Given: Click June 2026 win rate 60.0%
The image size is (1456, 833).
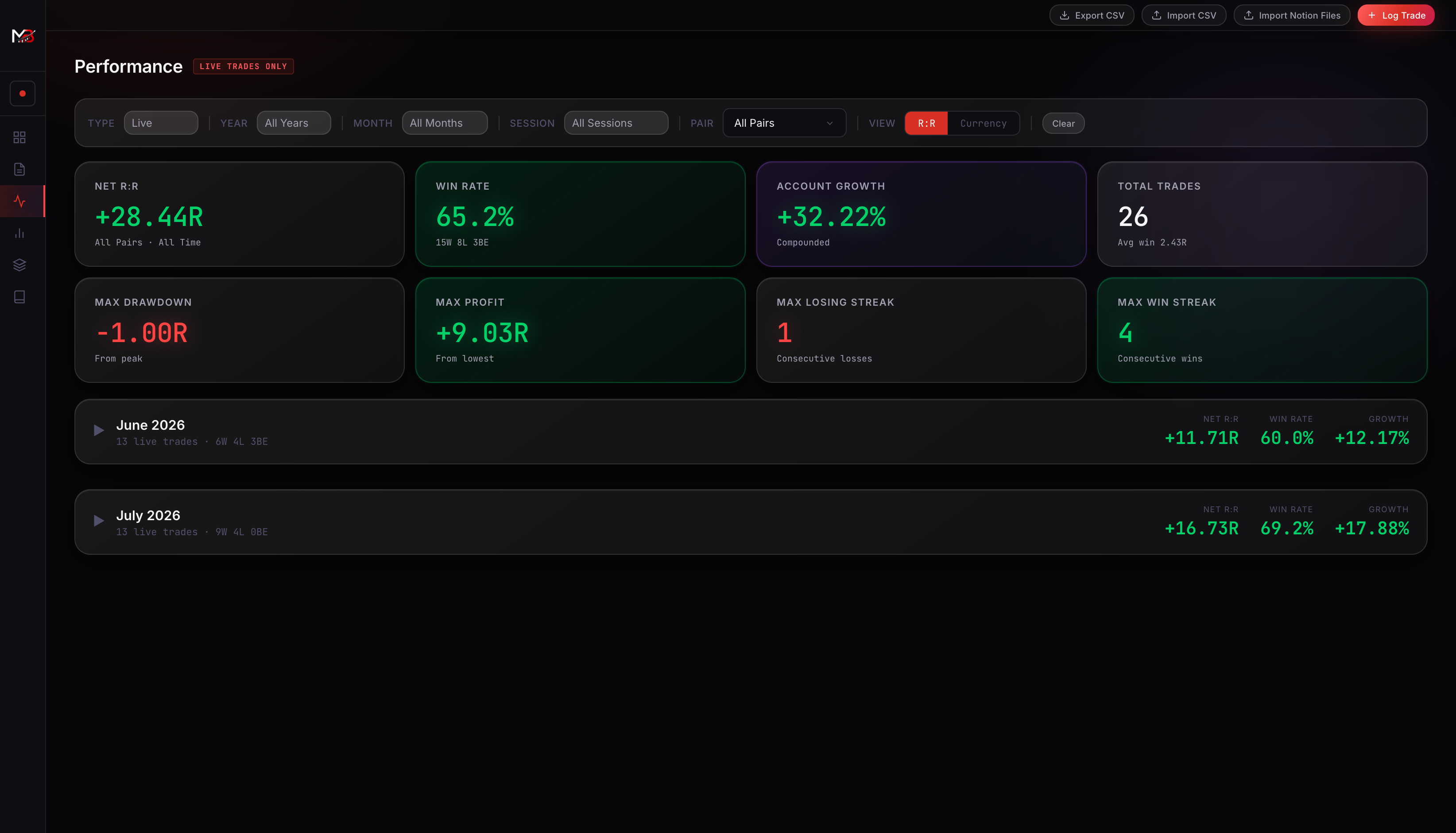Looking at the screenshot, I should click(x=1287, y=438).
